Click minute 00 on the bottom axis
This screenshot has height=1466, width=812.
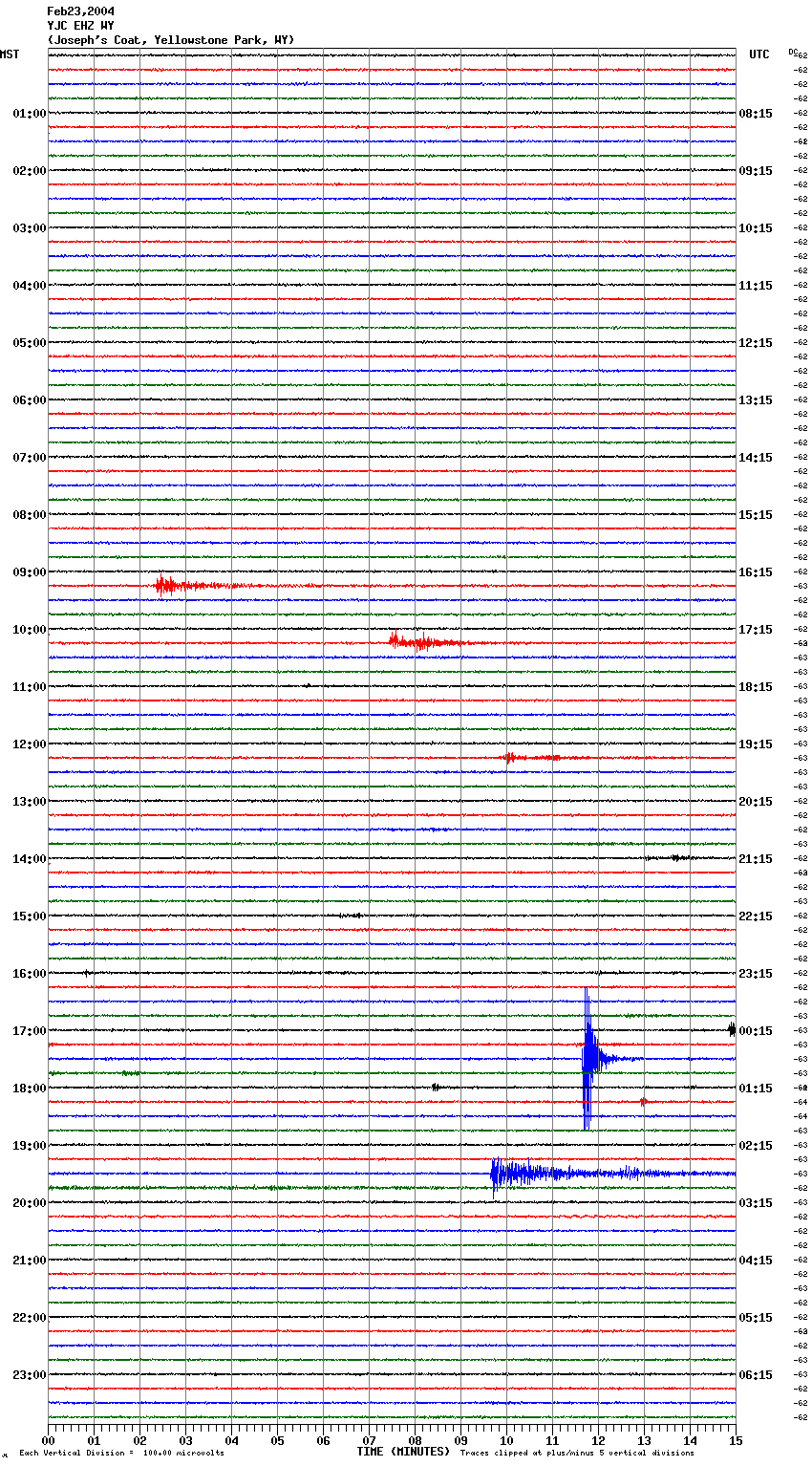48,1440
